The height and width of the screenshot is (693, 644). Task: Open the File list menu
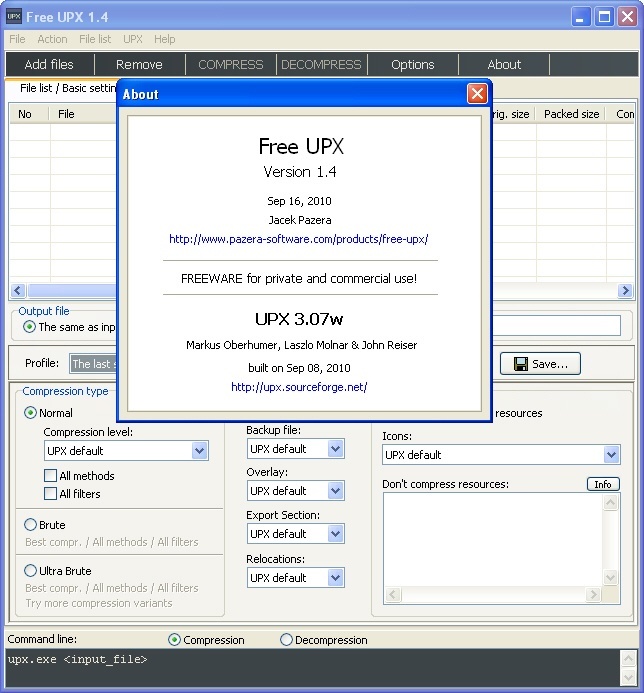pyautogui.click(x=95, y=39)
